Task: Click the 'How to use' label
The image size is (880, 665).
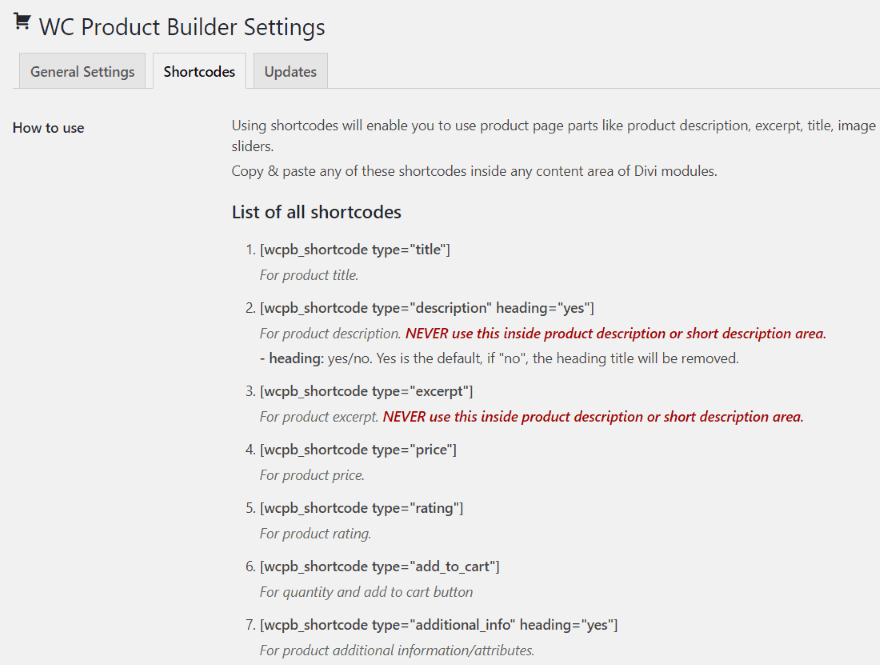Action: point(48,128)
